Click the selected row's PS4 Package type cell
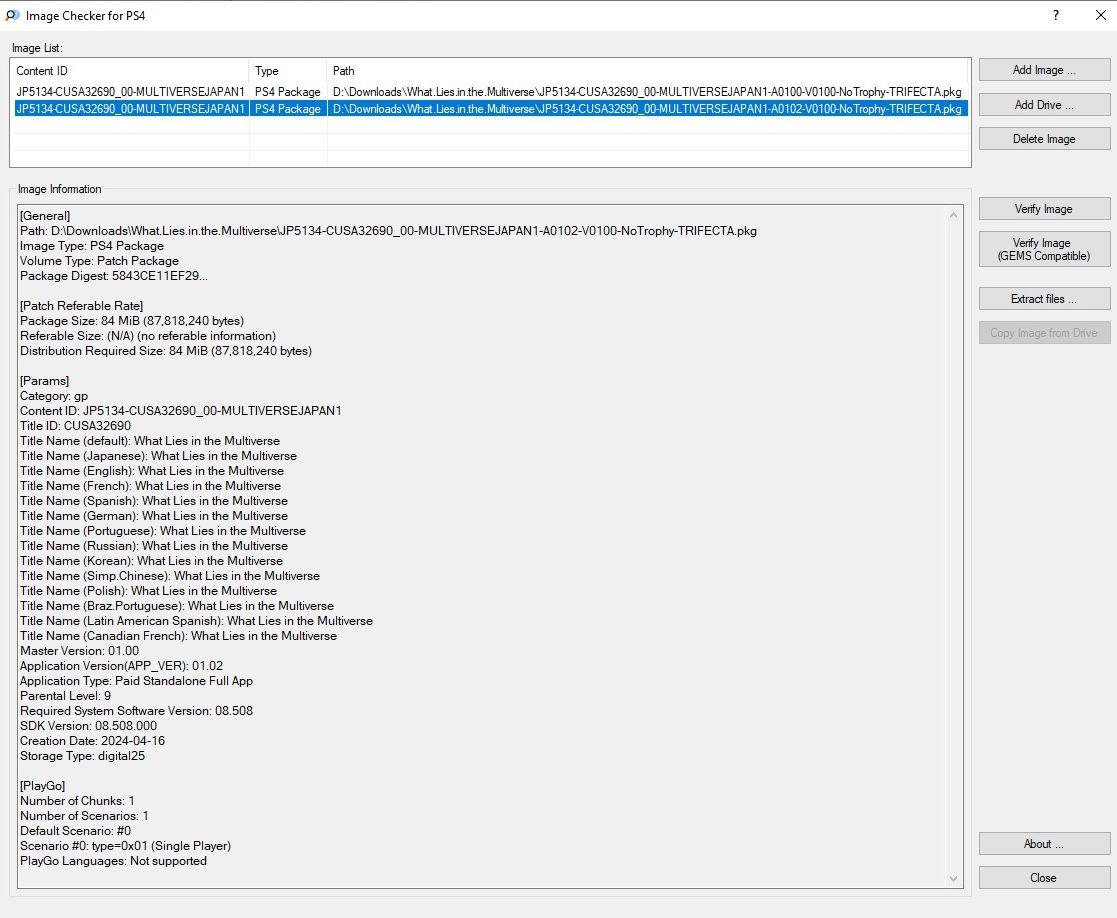The image size is (1117, 918). pos(288,109)
